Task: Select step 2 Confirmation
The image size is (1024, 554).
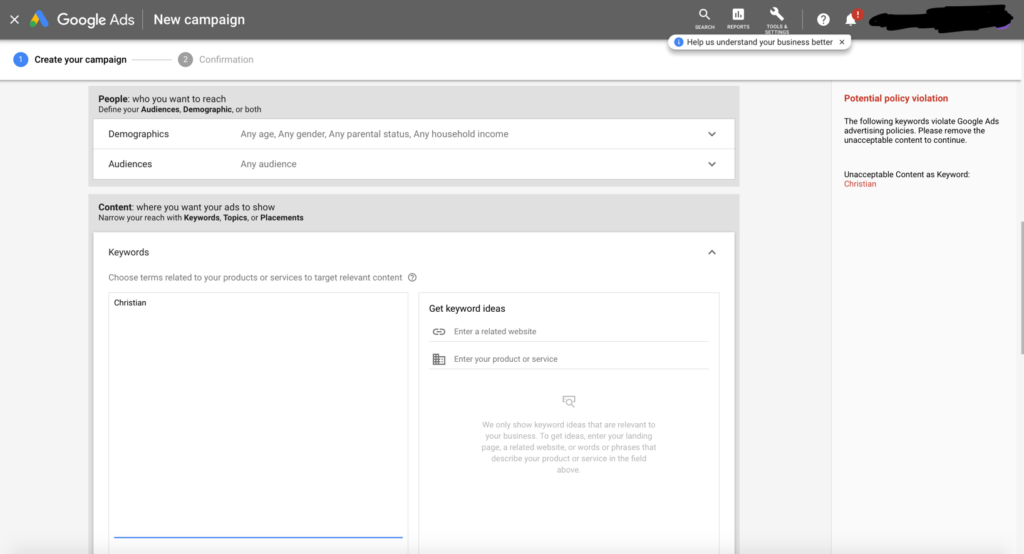Action: [x=216, y=59]
